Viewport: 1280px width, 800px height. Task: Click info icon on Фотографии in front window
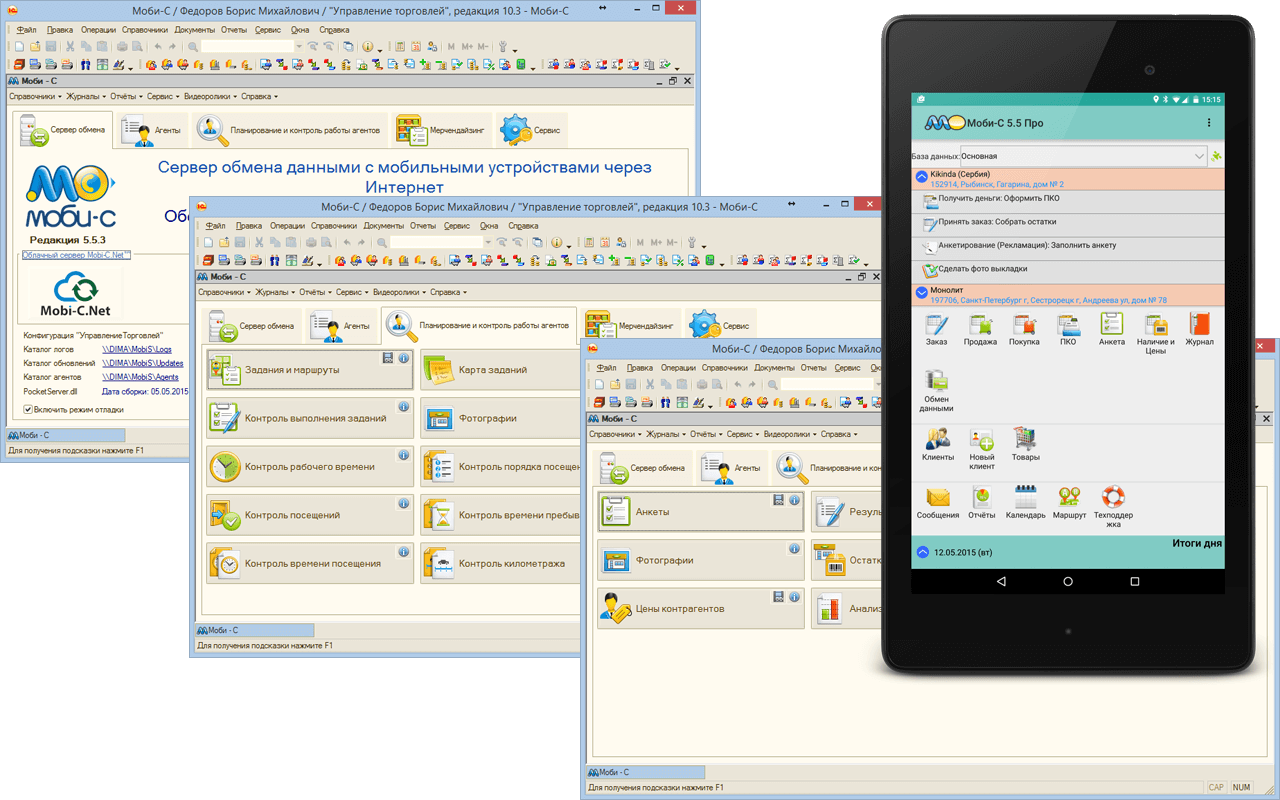[794, 549]
